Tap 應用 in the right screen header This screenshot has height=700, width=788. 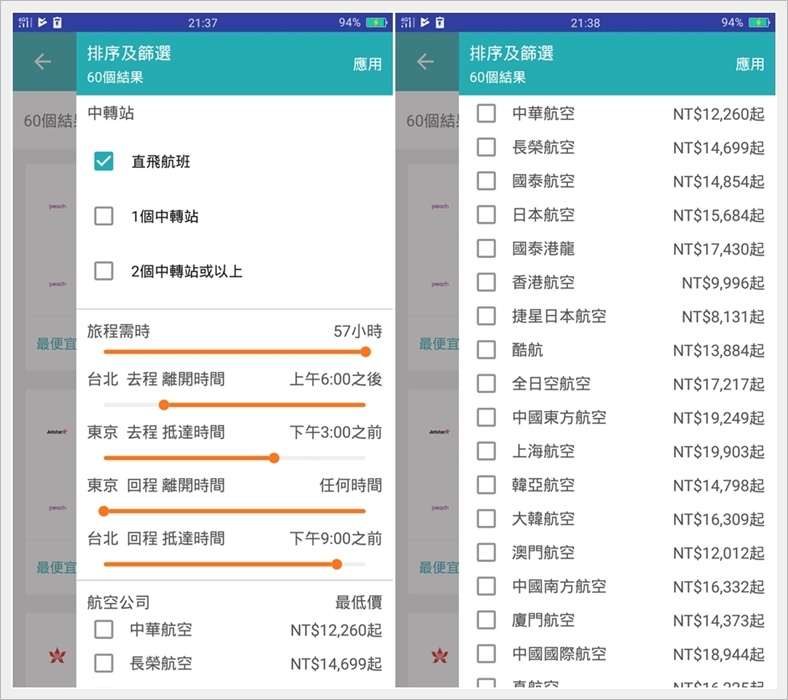(x=749, y=64)
